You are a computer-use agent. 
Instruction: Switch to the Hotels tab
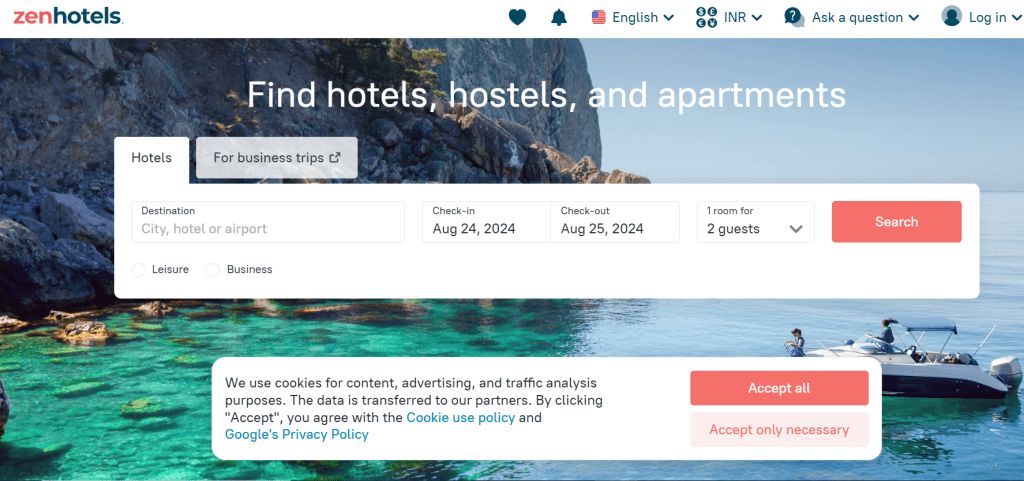(x=152, y=158)
